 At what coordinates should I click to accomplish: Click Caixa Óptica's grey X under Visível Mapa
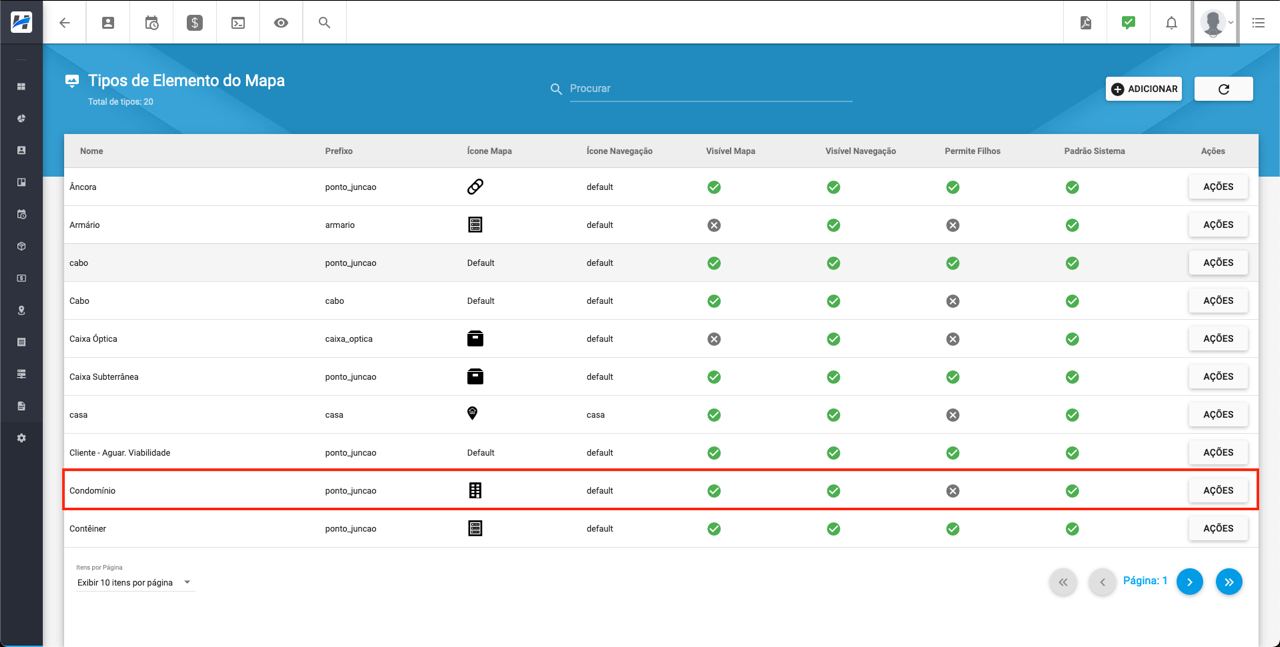714,339
